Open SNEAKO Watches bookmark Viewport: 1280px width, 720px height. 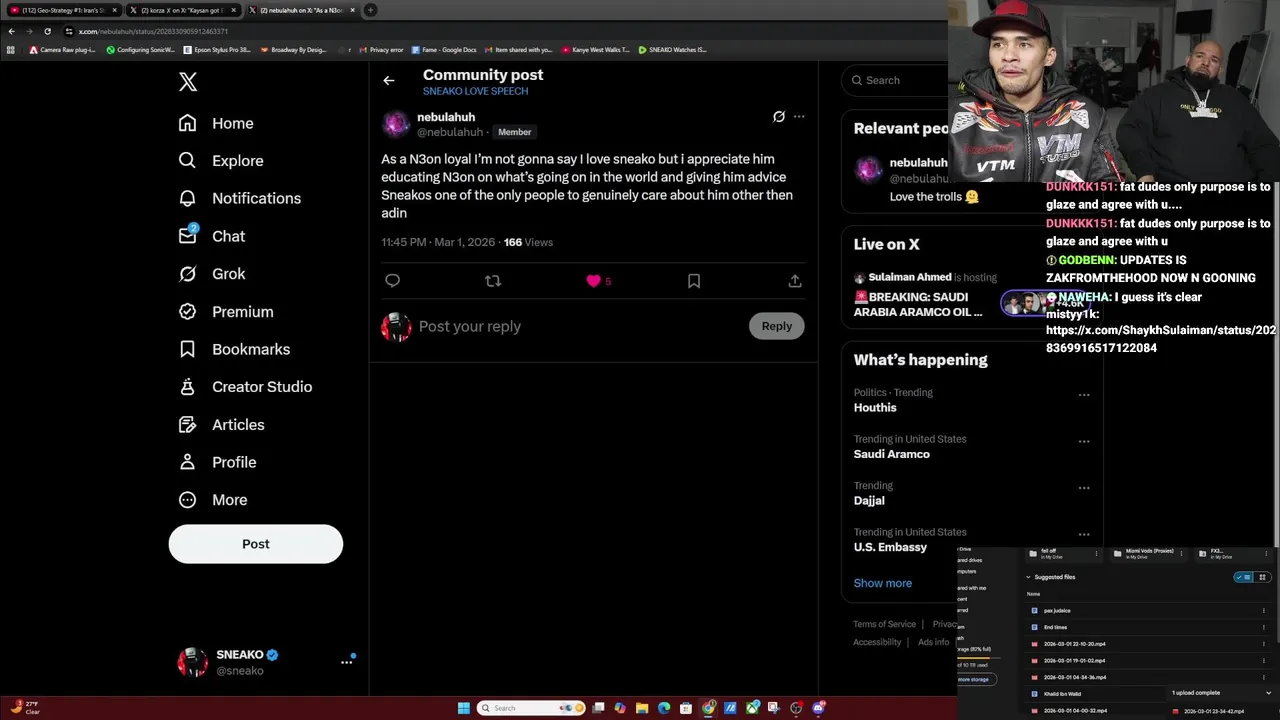tap(672, 49)
